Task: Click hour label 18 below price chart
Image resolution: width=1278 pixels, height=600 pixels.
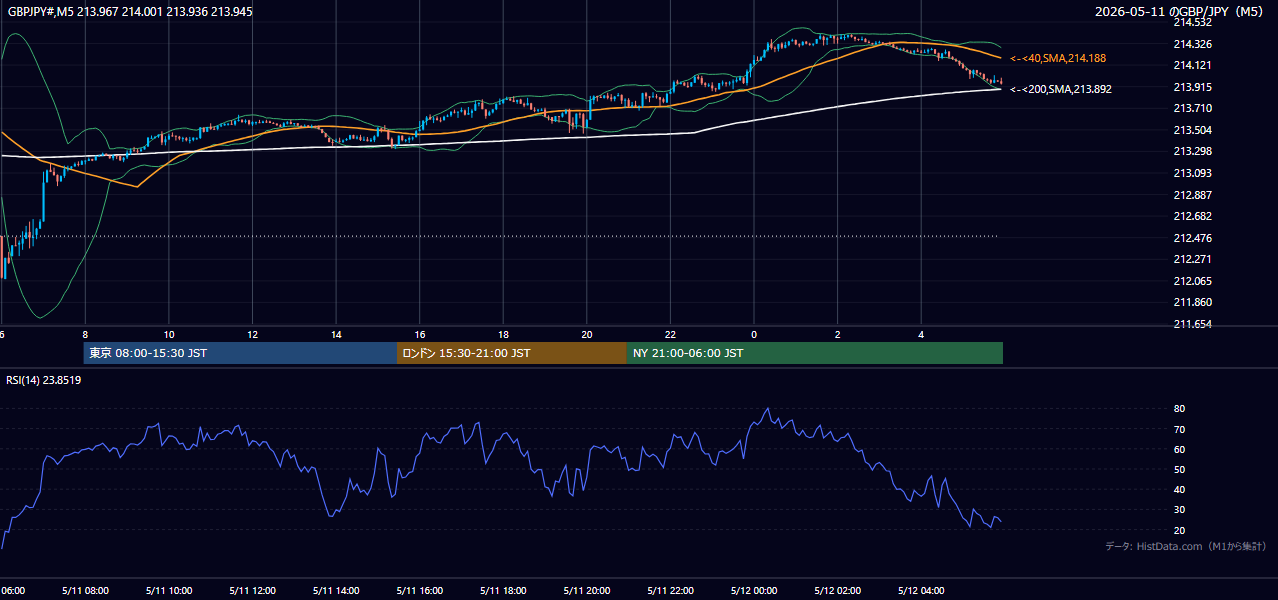Action: tap(504, 334)
